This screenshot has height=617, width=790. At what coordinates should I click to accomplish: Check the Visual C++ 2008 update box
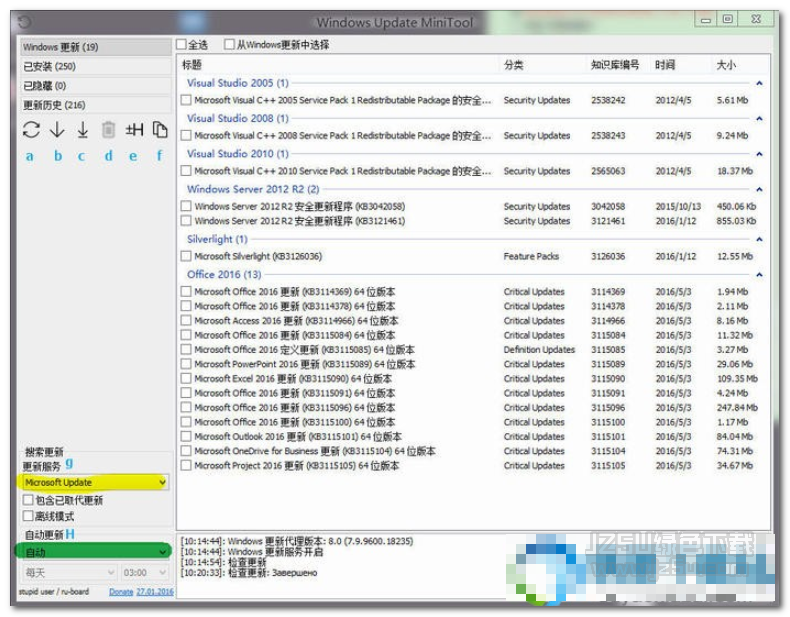186,135
